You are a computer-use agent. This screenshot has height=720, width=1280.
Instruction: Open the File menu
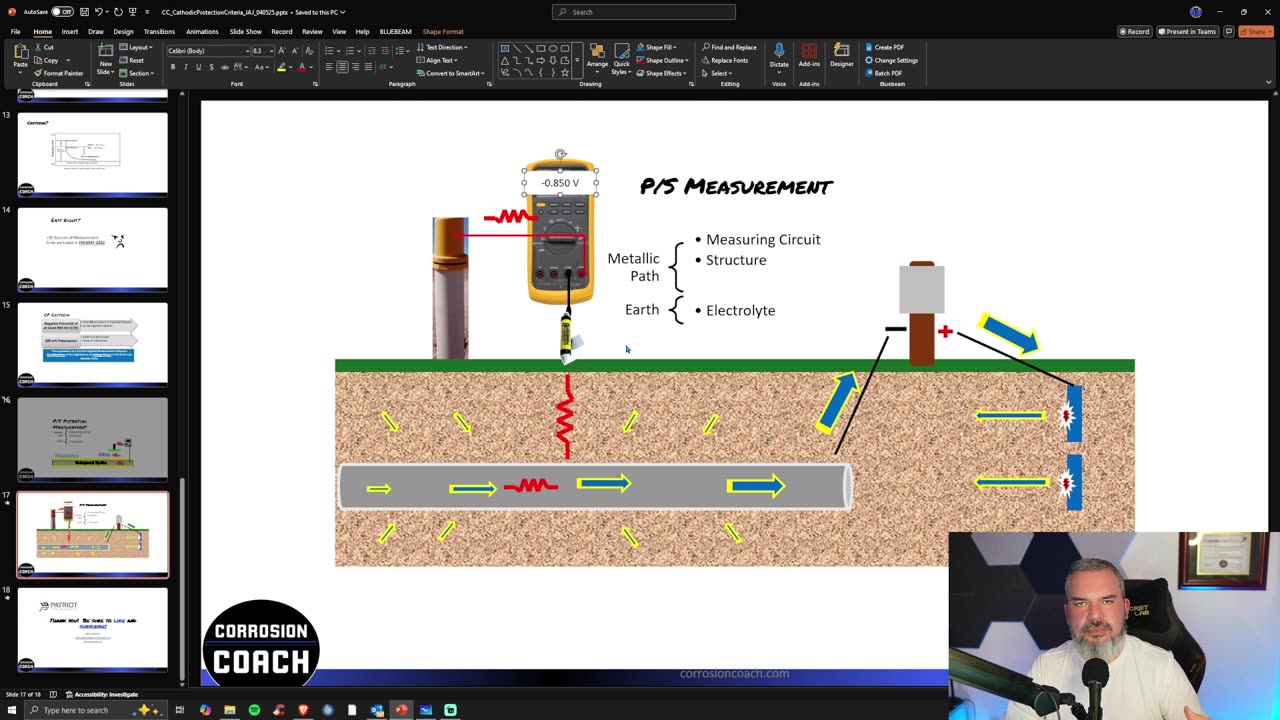coord(15,32)
